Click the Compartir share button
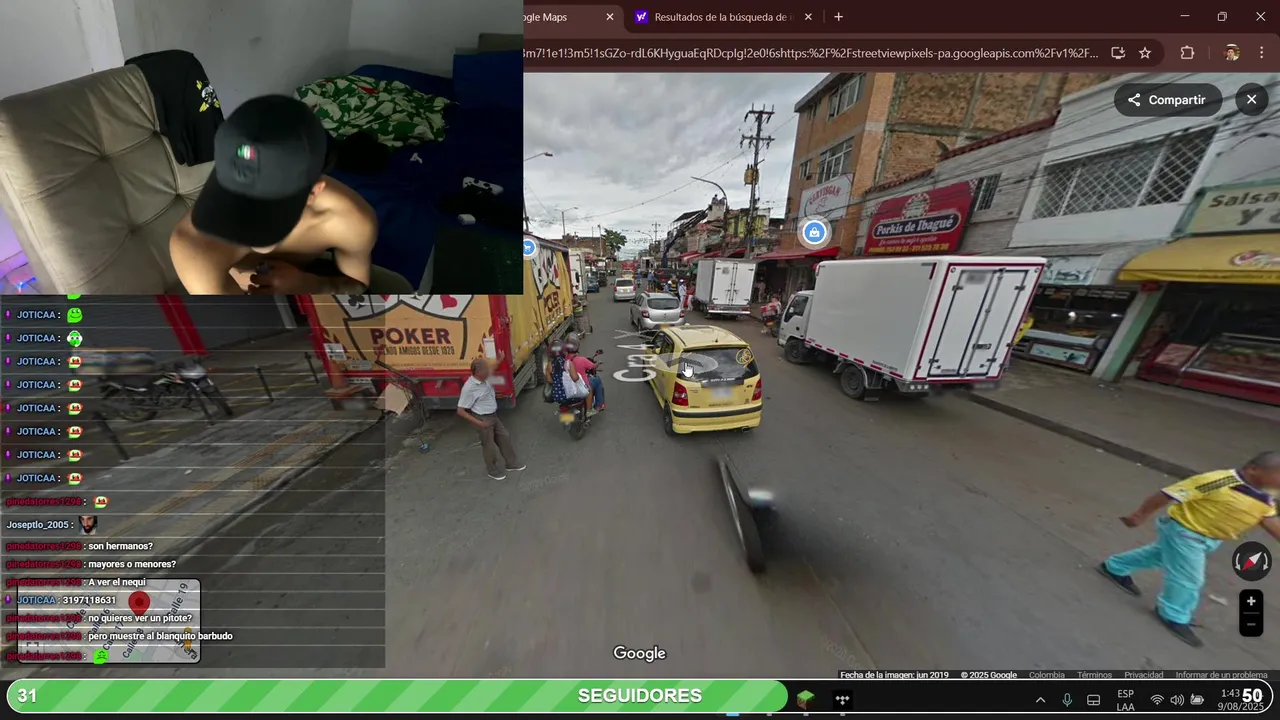The height and width of the screenshot is (720, 1280). click(x=1167, y=100)
